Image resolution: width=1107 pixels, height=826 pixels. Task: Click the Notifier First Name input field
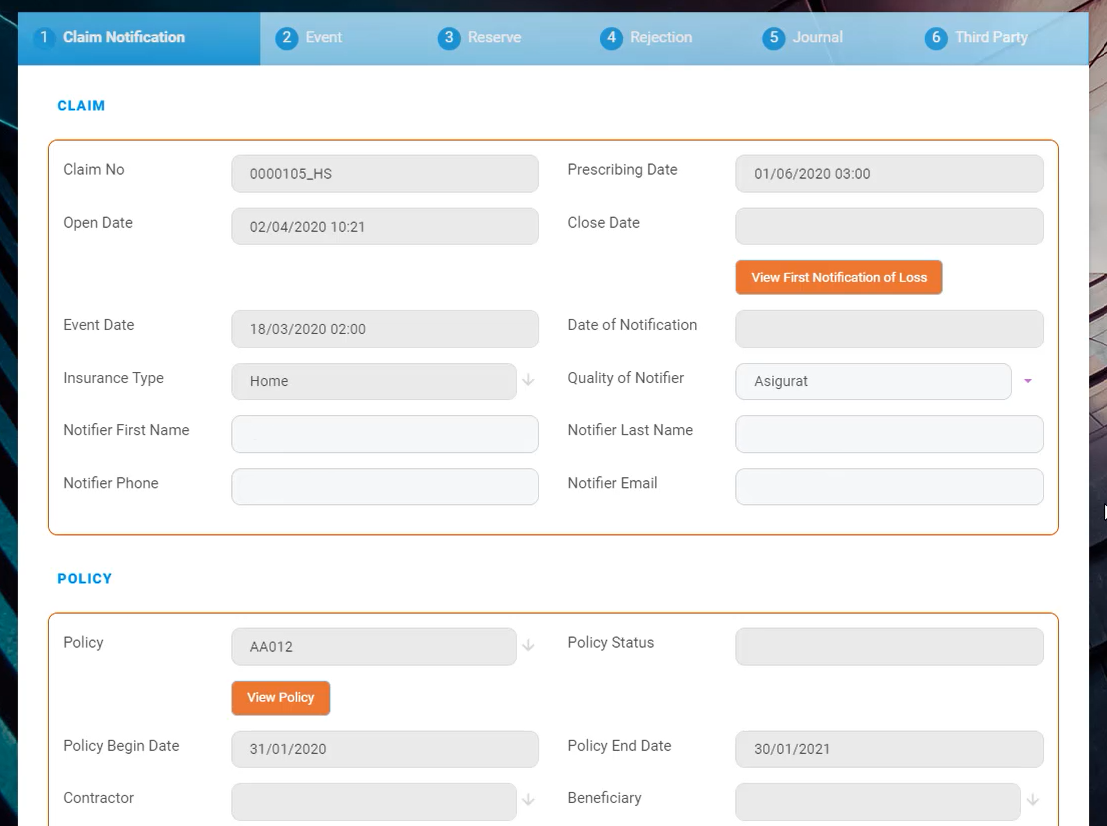[384, 434]
